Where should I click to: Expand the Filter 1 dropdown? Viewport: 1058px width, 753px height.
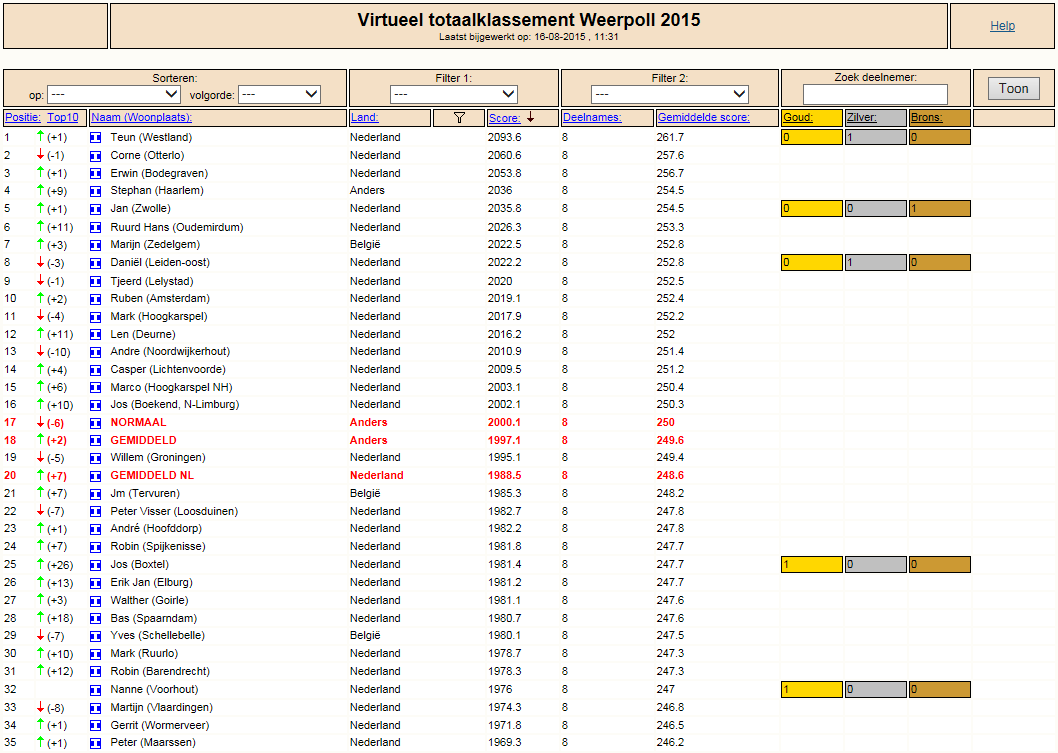(x=453, y=94)
